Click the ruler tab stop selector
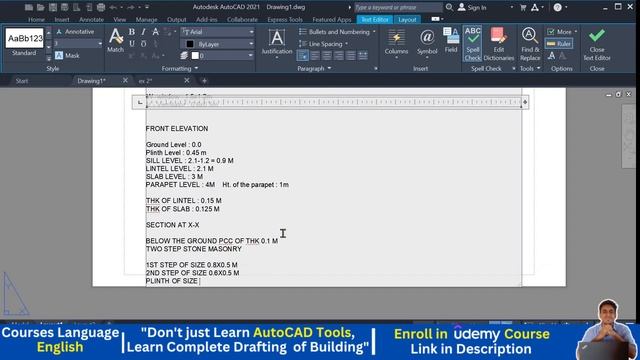 click(140, 102)
